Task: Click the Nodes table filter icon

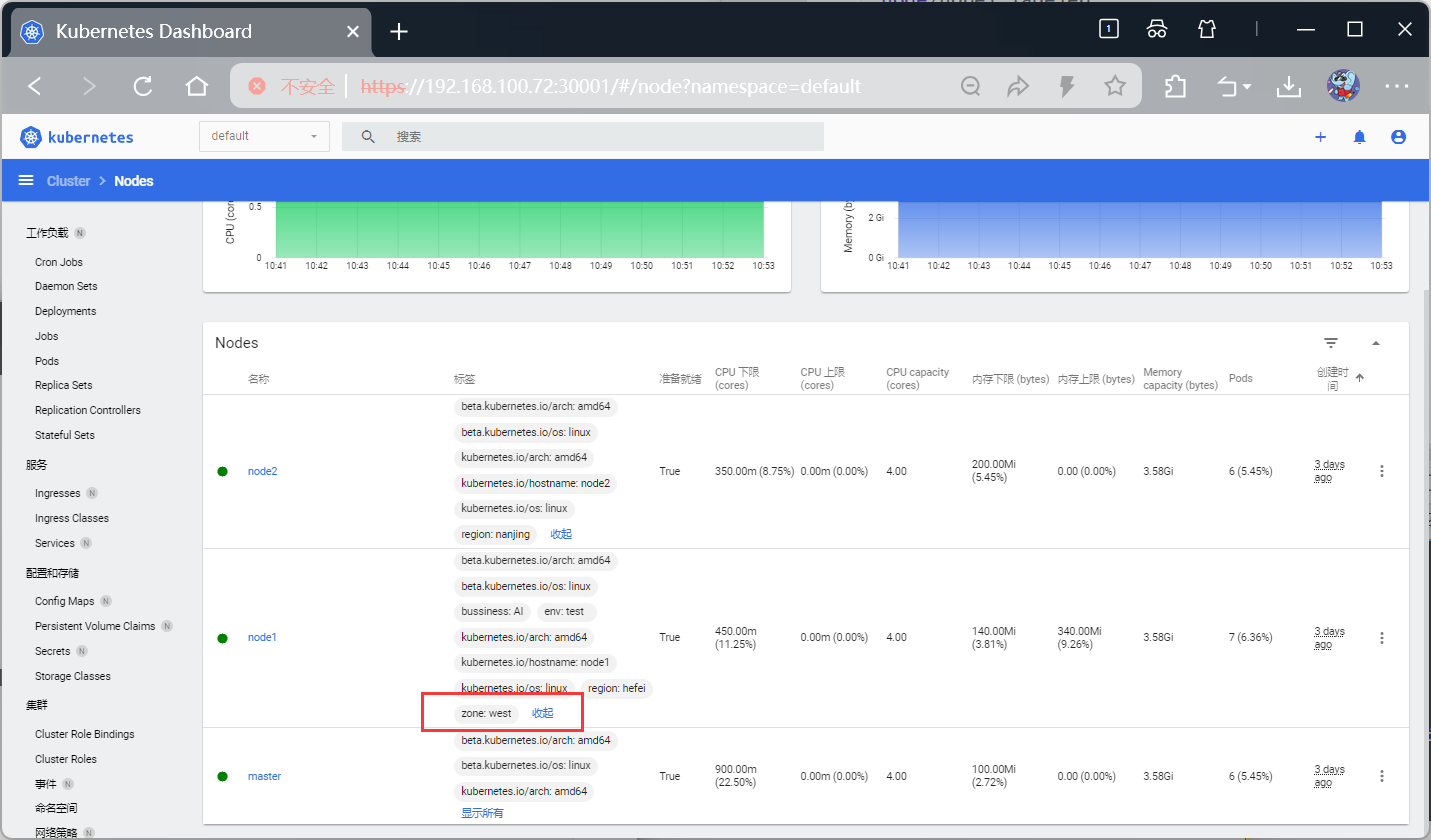Action: point(1331,343)
